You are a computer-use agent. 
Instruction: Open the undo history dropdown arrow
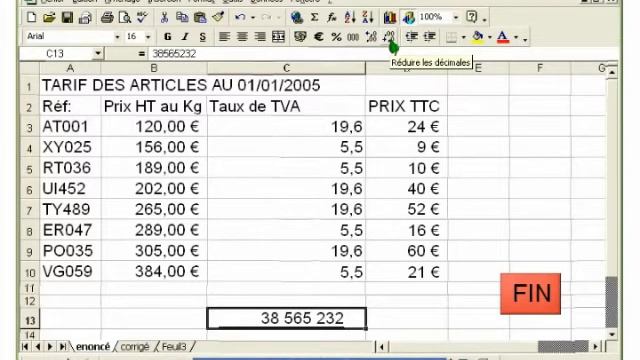pos(253,18)
